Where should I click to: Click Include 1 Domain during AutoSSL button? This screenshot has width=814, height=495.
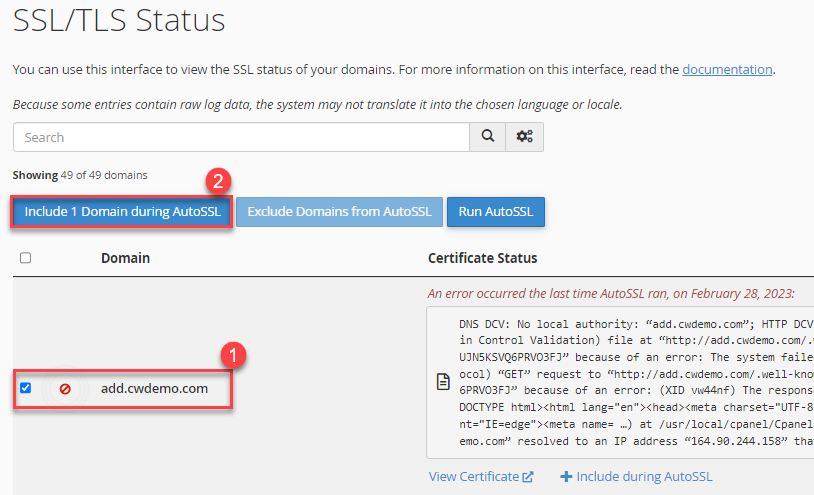point(122,212)
